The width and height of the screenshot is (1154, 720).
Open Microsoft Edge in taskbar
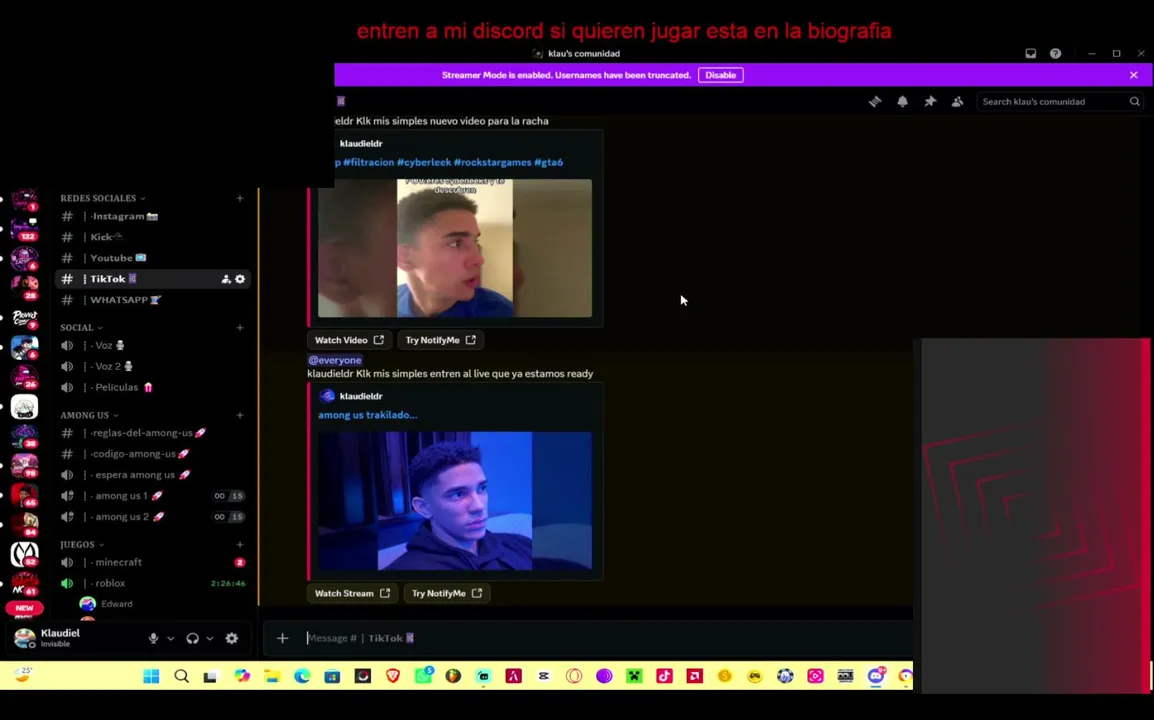click(x=302, y=676)
